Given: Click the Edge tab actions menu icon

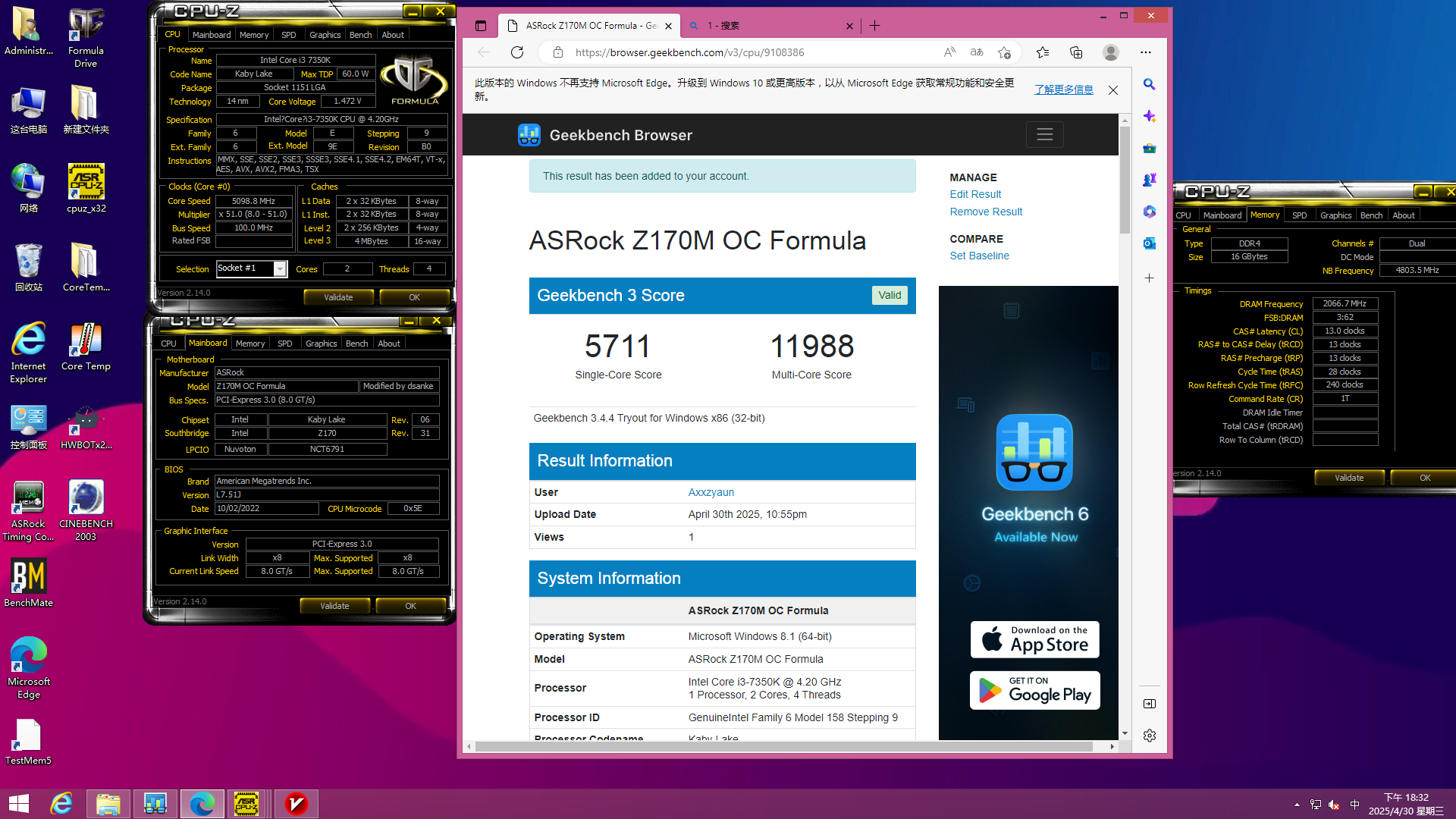Looking at the screenshot, I should [481, 26].
